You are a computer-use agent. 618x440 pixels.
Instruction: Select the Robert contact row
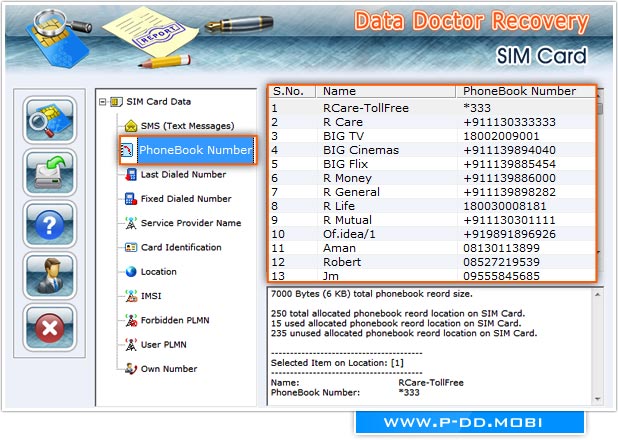click(432, 262)
